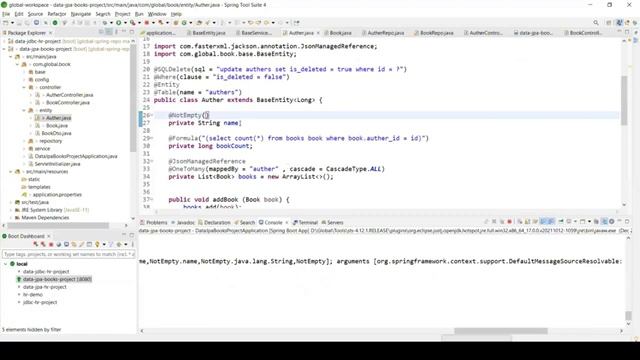Open the Servers tab
This screenshot has height=360, width=640.
point(332,222)
